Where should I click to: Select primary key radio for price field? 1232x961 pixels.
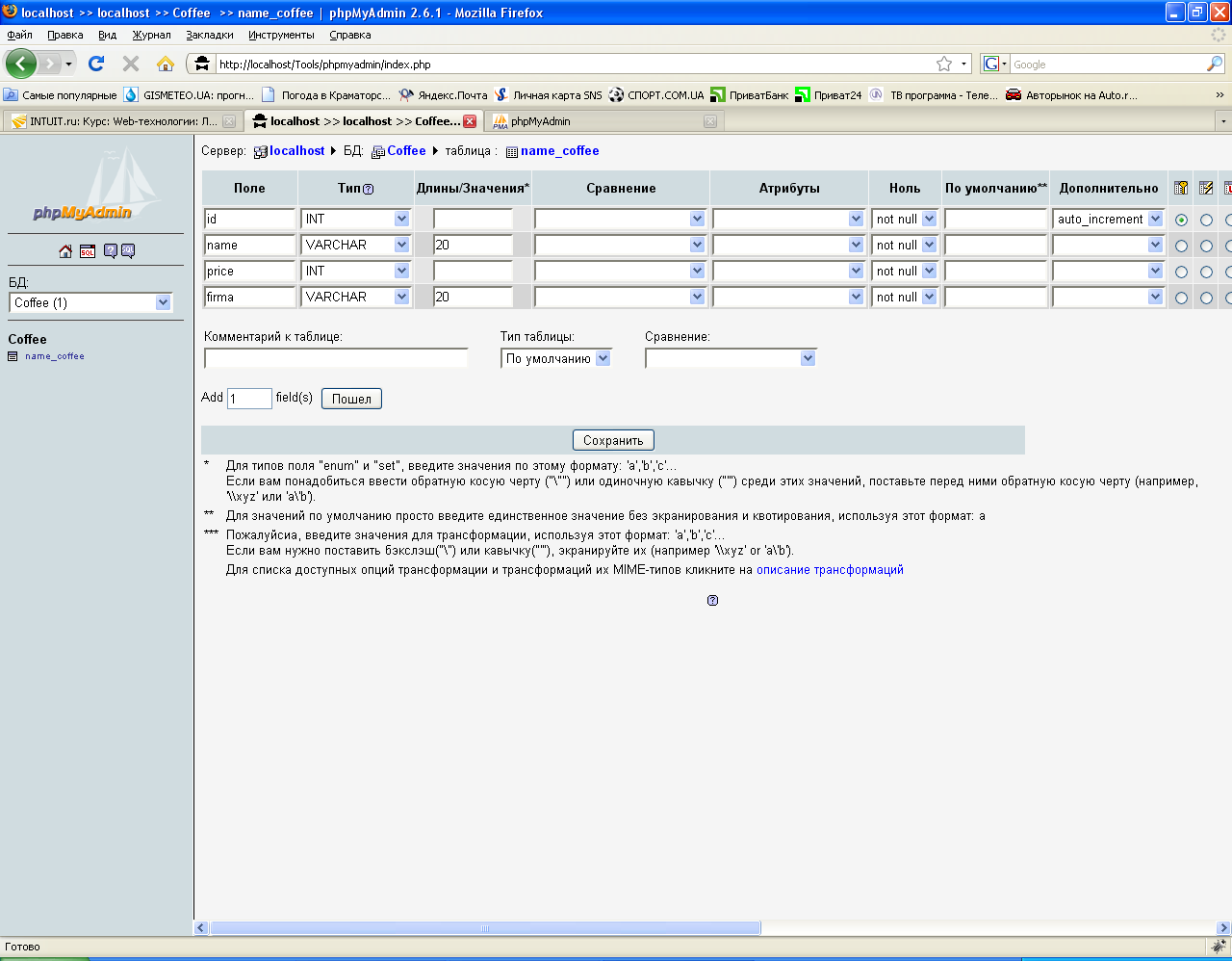[x=1181, y=272]
